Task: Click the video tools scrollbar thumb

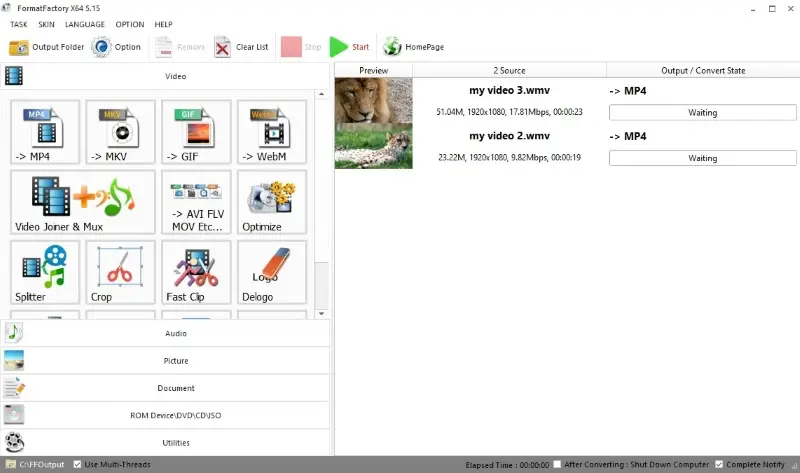Action: 321,284
